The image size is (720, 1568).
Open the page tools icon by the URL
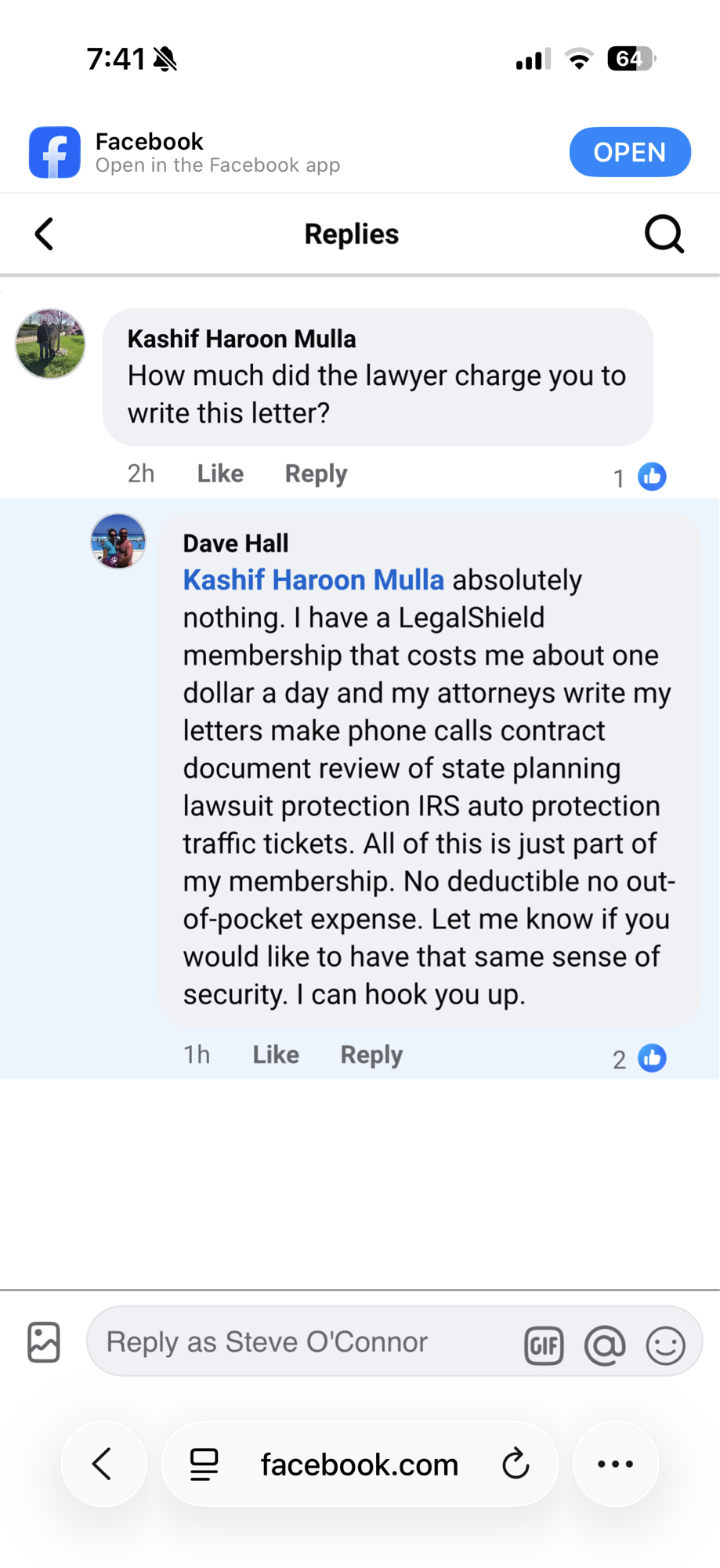(x=204, y=1464)
